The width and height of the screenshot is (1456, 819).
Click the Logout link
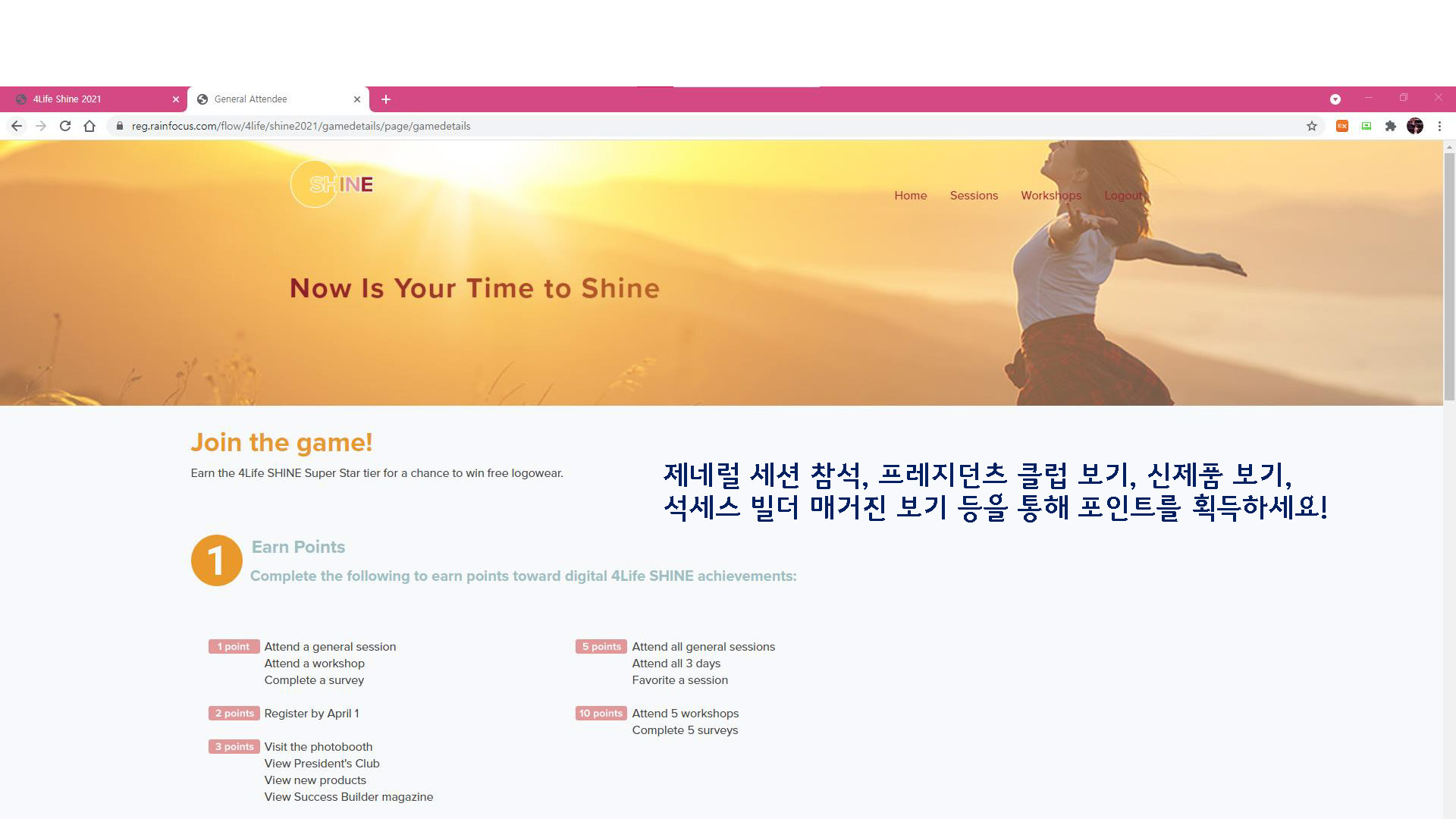click(x=1123, y=196)
